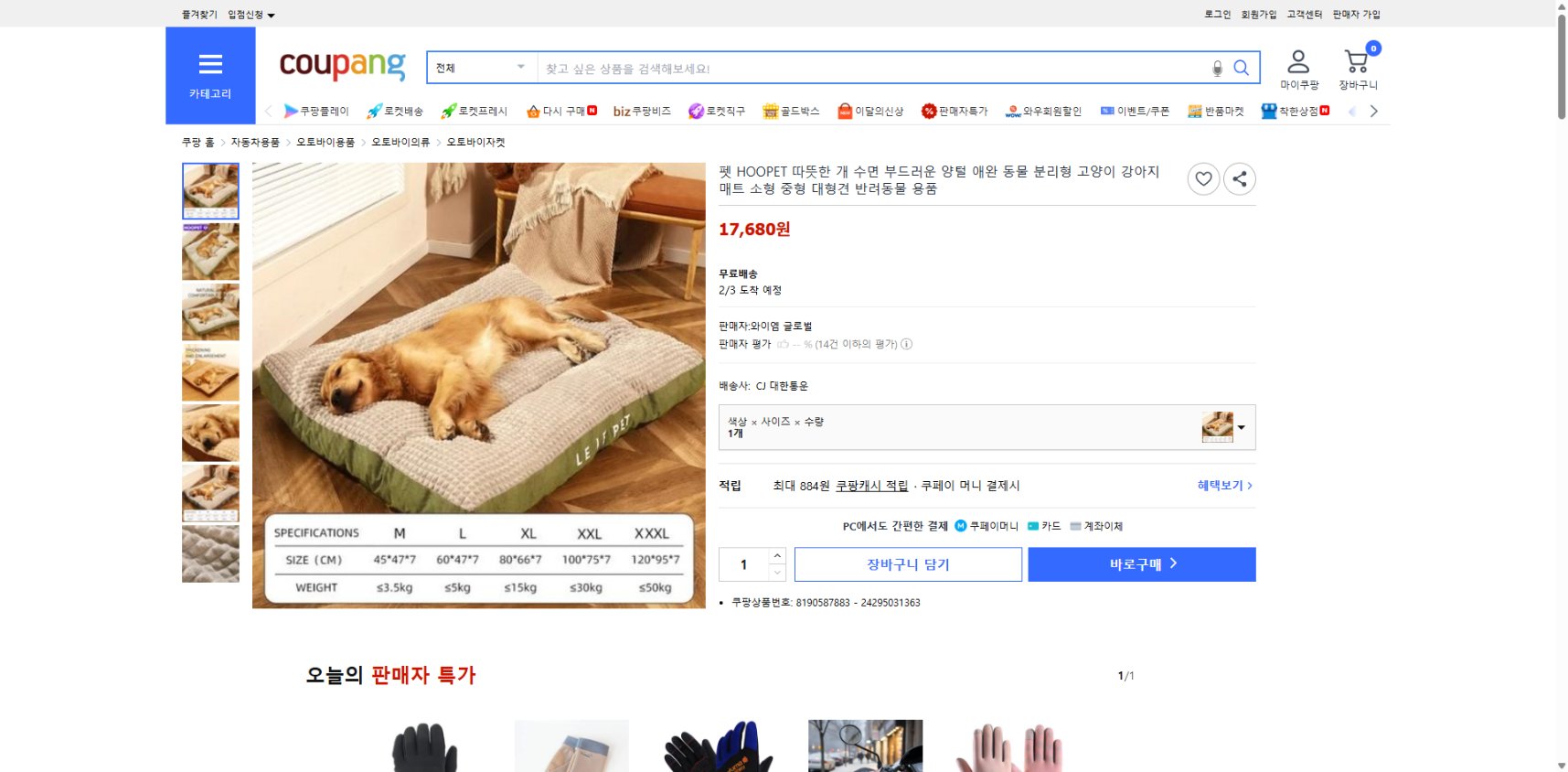Open My Coupang profile icon
This screenshot has height=772, width=1568.
pos(1298,70)
